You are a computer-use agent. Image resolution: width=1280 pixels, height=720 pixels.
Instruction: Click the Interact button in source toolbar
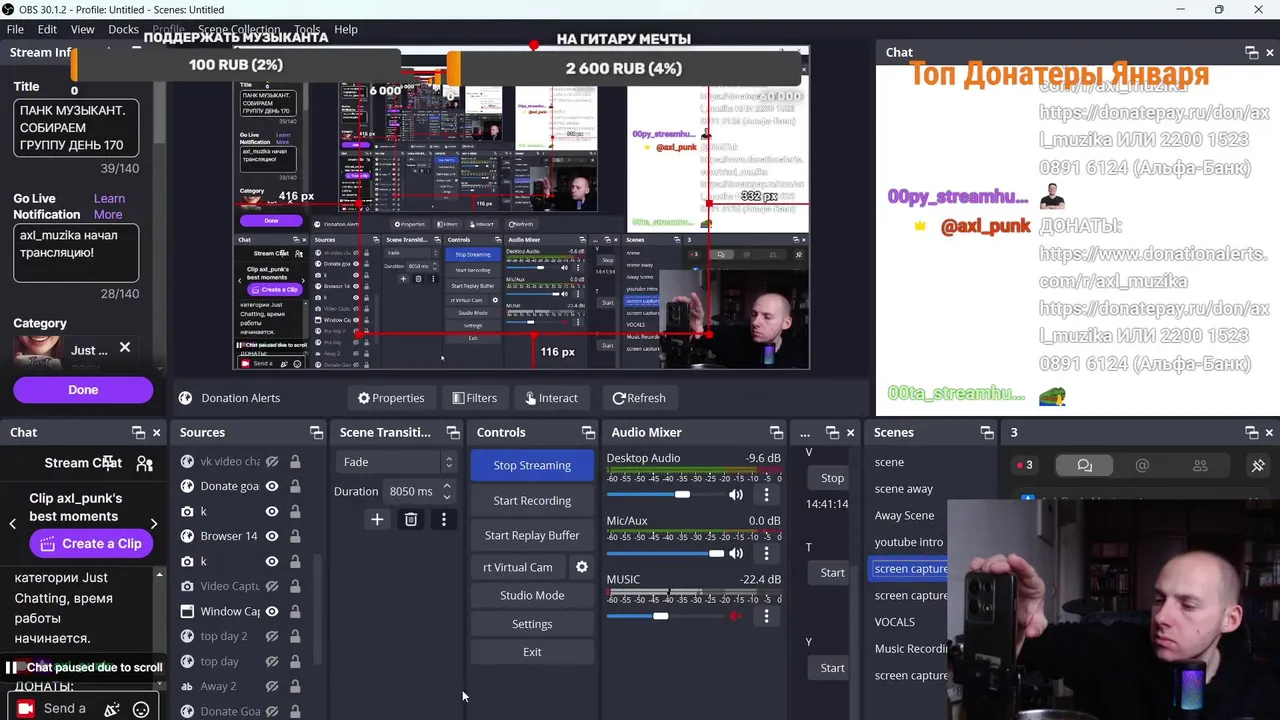551,398
